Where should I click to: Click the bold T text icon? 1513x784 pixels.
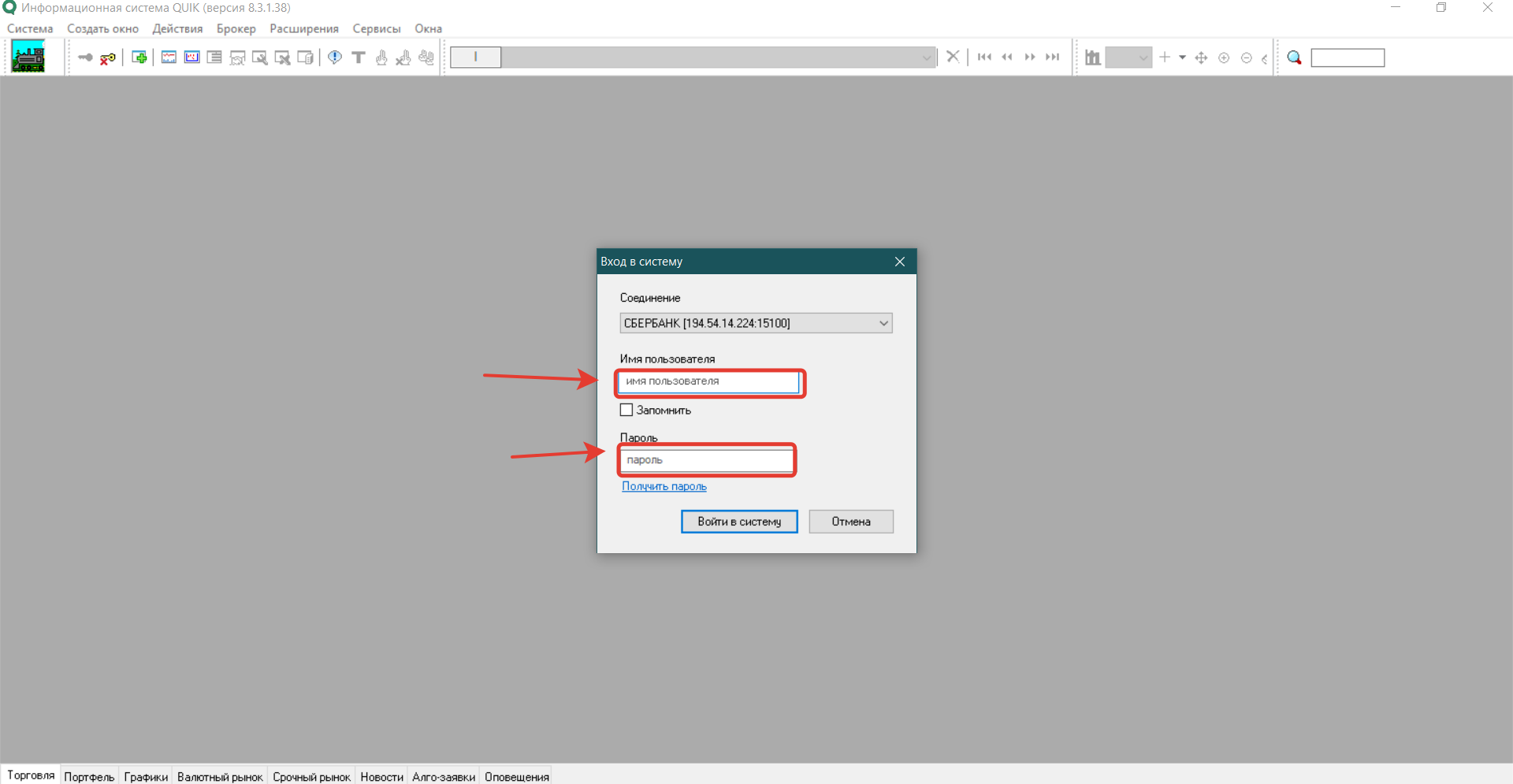coord(359,58)
